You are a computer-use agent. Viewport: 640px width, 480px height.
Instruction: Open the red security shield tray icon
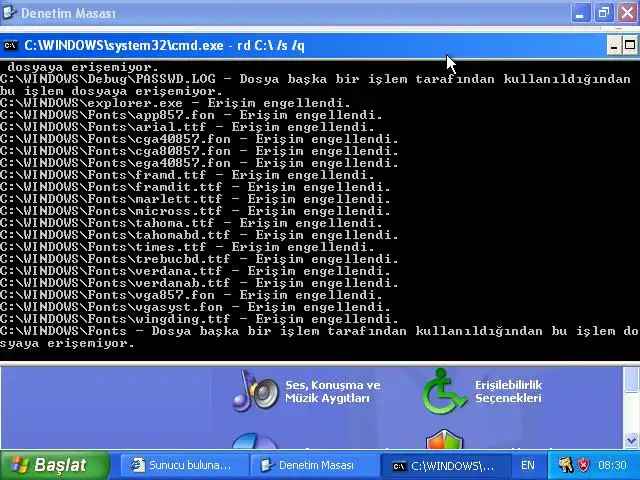point(584,465)
